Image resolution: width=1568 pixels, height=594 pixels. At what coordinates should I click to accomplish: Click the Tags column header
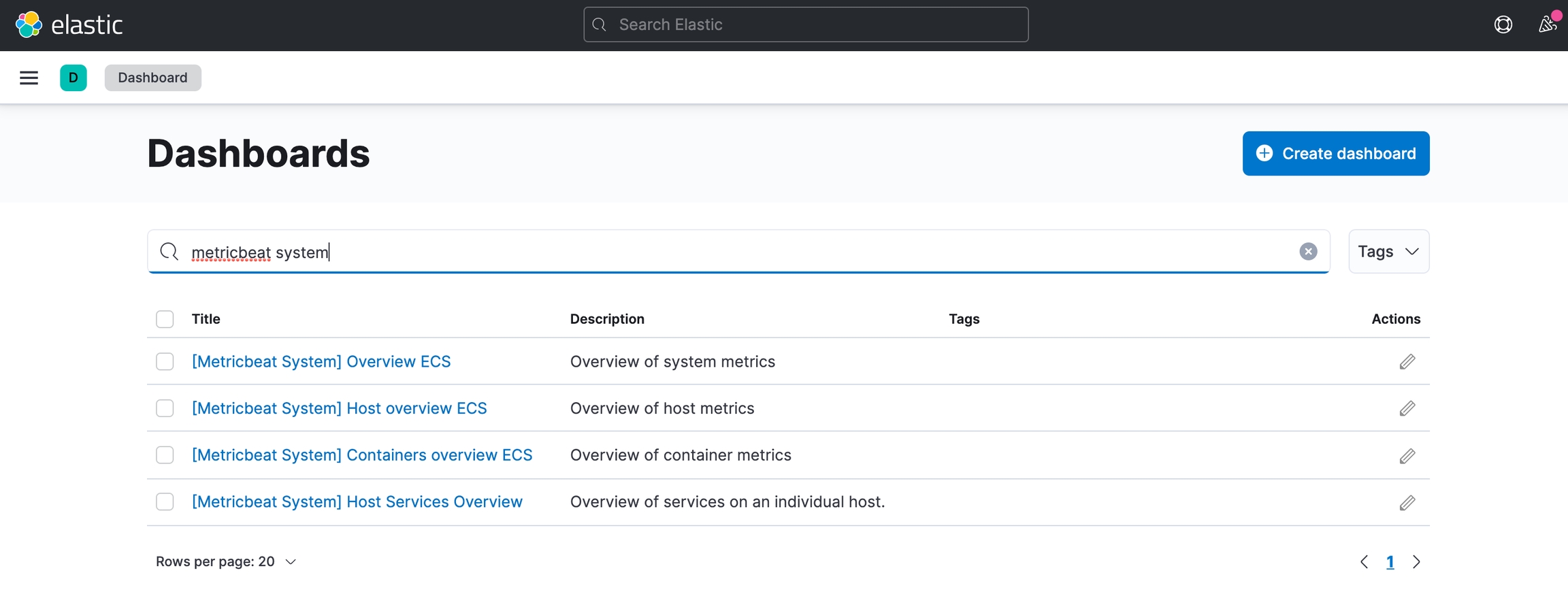(x=964, y=319)
